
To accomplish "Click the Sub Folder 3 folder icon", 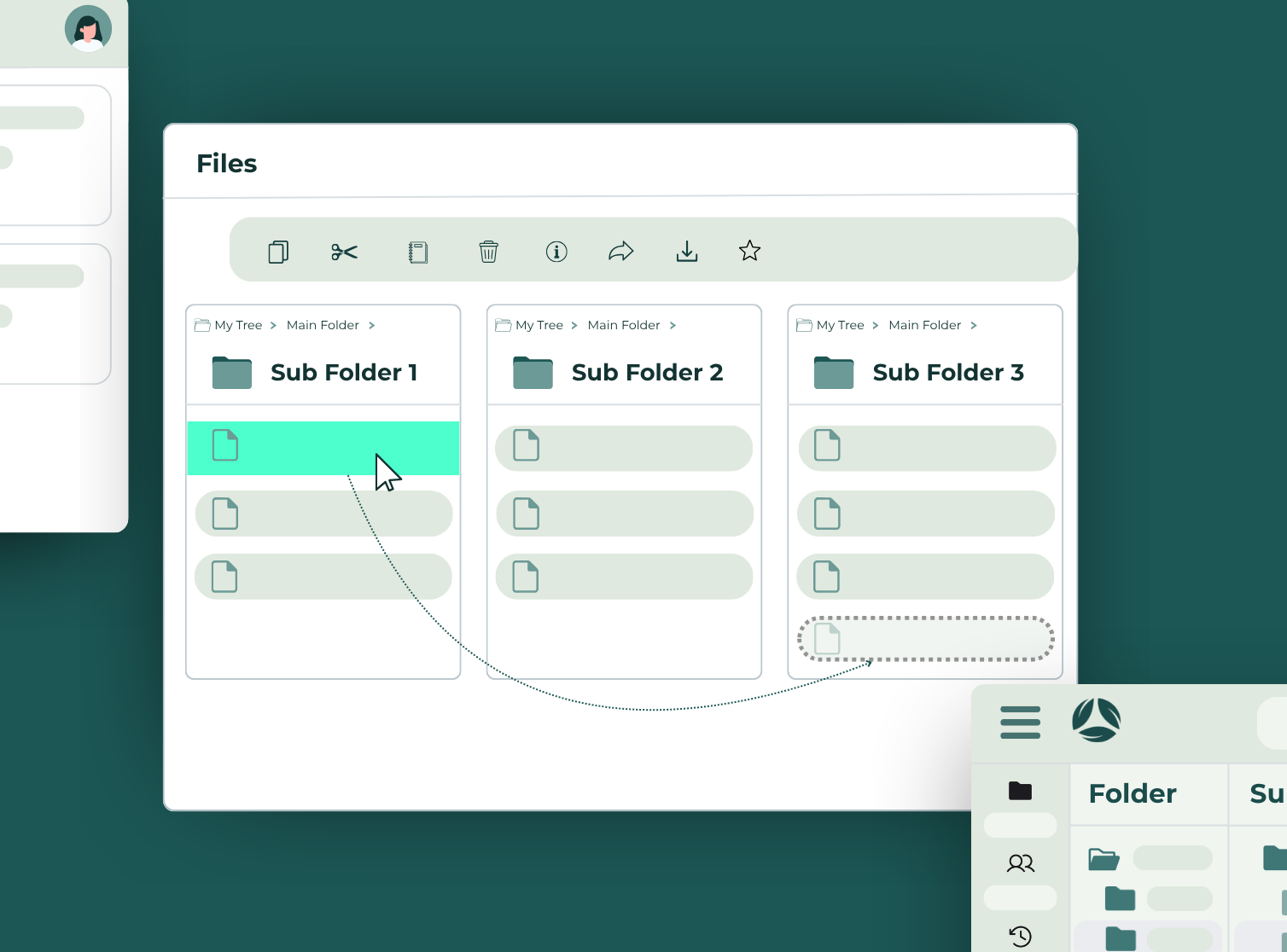I will pos(834,373).
